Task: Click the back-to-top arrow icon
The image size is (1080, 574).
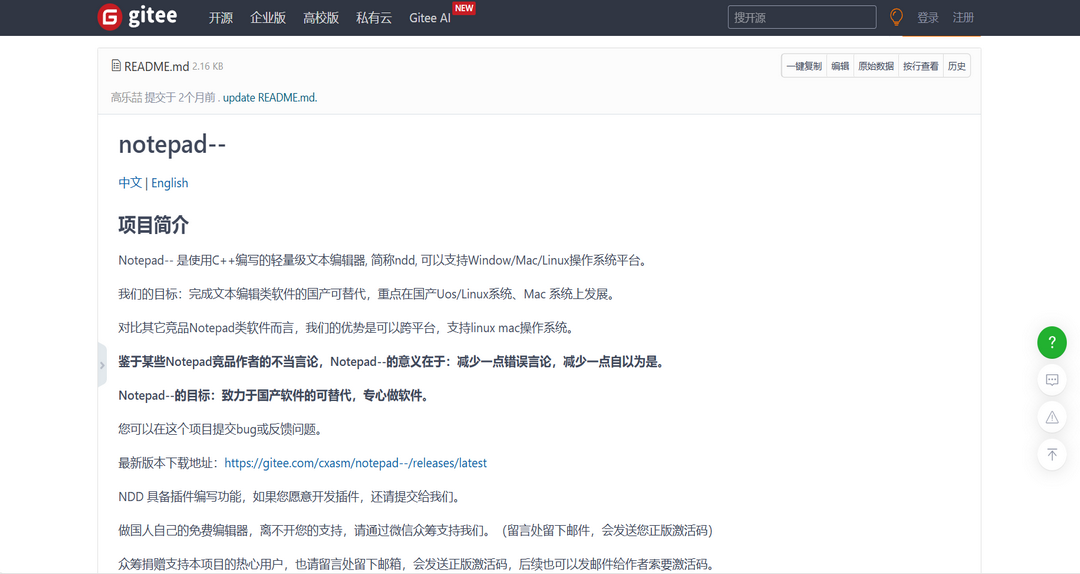Action: point(1051,454)
